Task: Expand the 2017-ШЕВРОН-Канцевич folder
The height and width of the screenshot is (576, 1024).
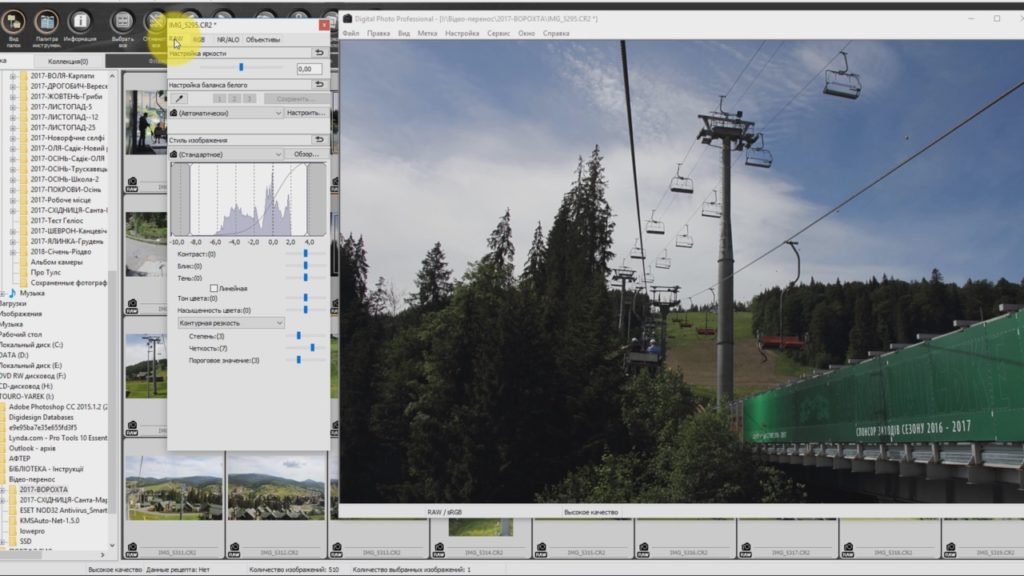Action: (12, 231)
